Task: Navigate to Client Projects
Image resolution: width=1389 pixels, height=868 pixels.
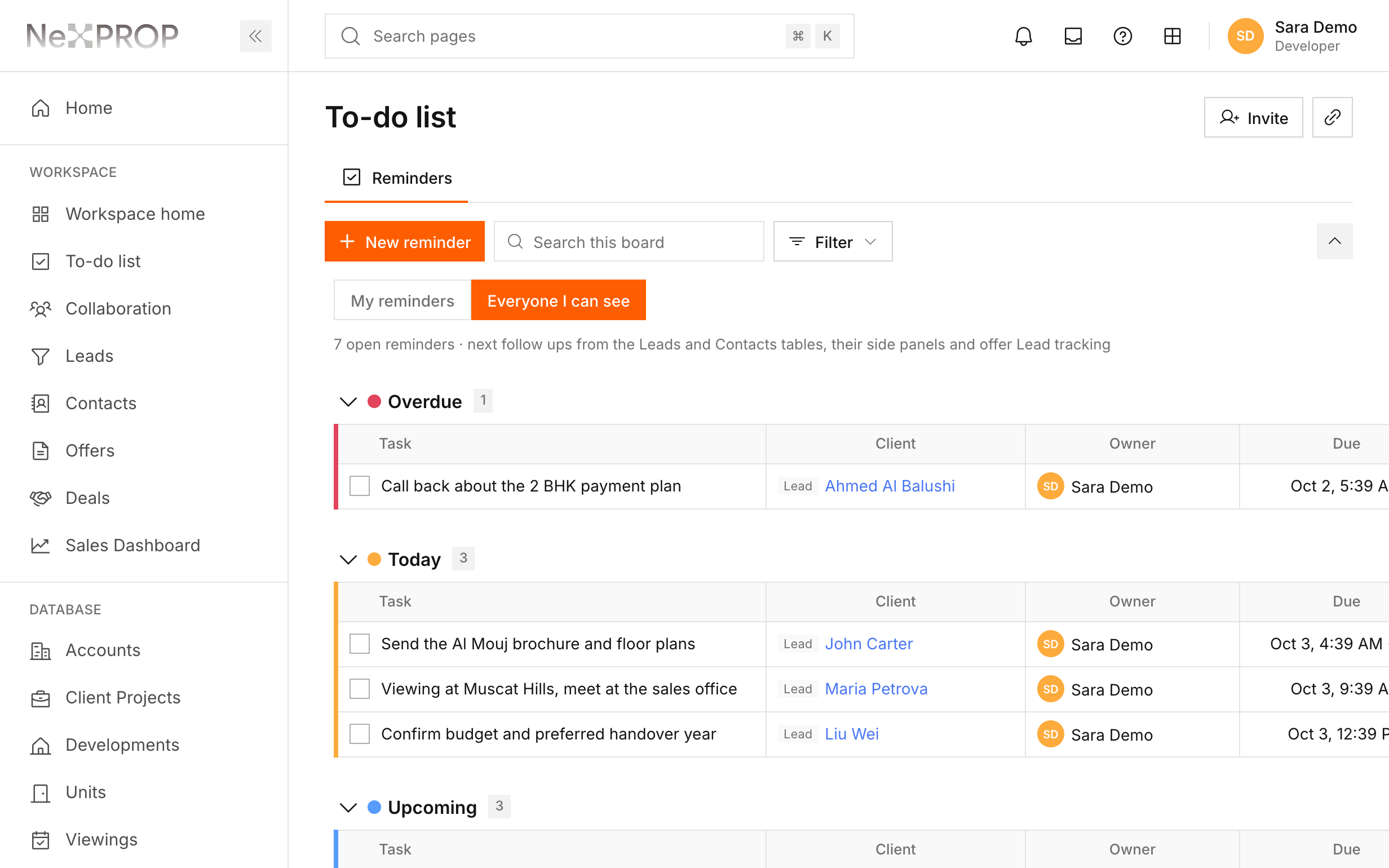Action: [123, 698]
